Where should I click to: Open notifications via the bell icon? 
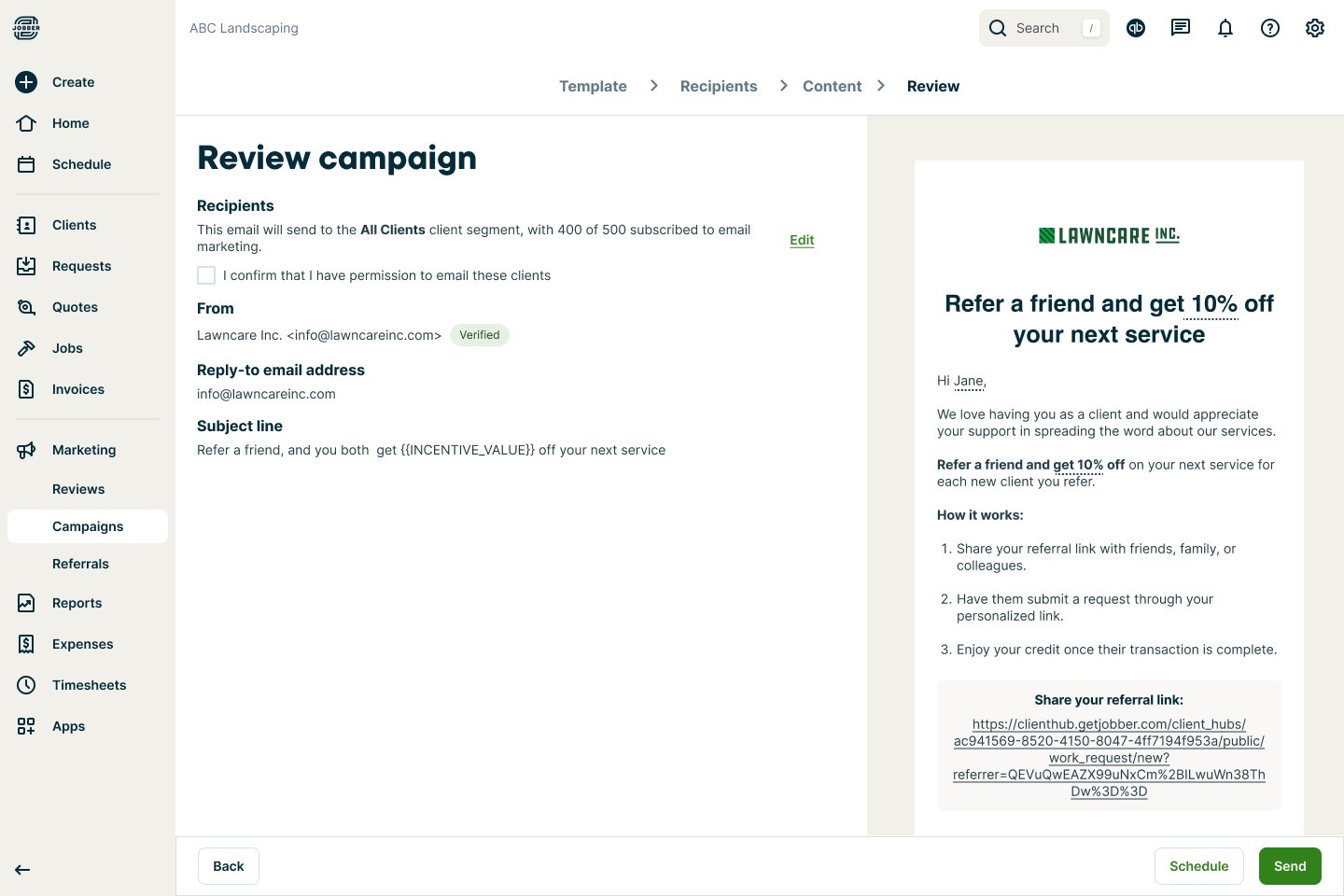(x=1225, y=28)
